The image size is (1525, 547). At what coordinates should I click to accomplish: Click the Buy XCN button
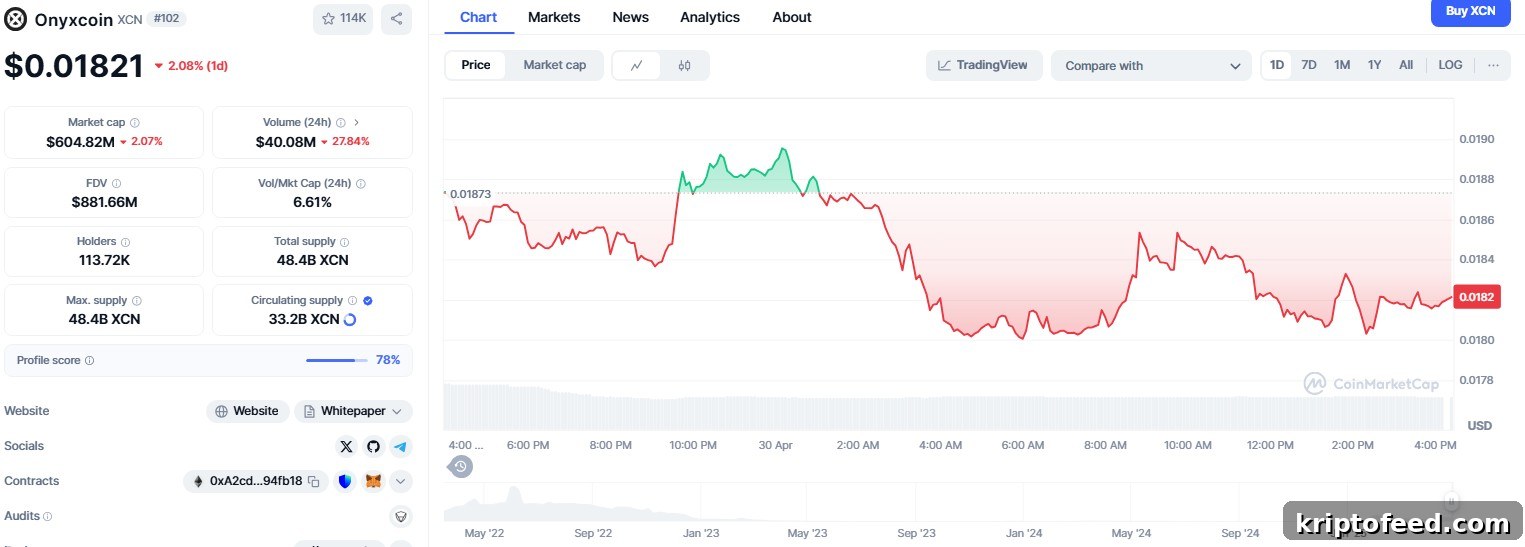(1471, 12)
